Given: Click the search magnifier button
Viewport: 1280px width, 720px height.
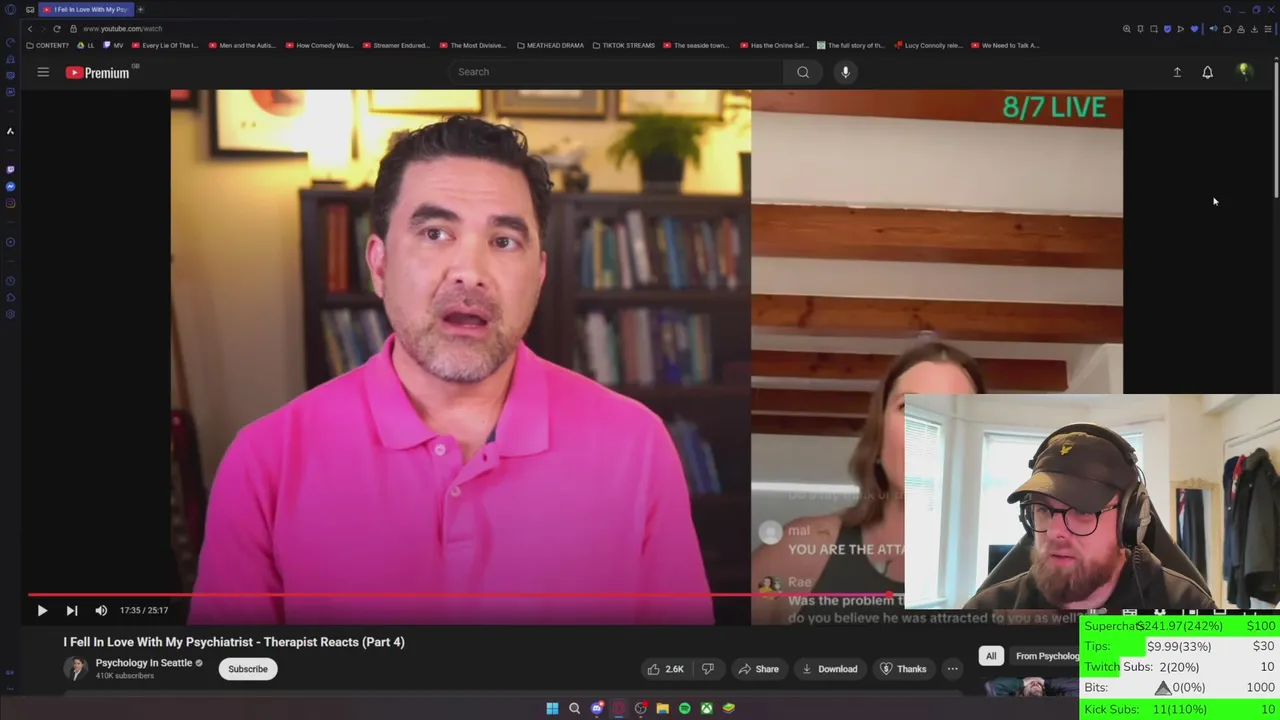Looking at the screenshot, I should (x=803, y=72).
